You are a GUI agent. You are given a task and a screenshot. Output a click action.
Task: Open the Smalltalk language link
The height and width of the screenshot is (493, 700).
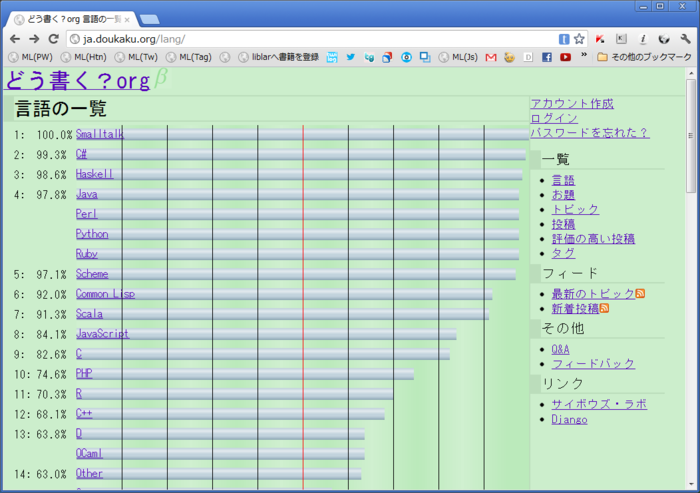tap(100, 134)
